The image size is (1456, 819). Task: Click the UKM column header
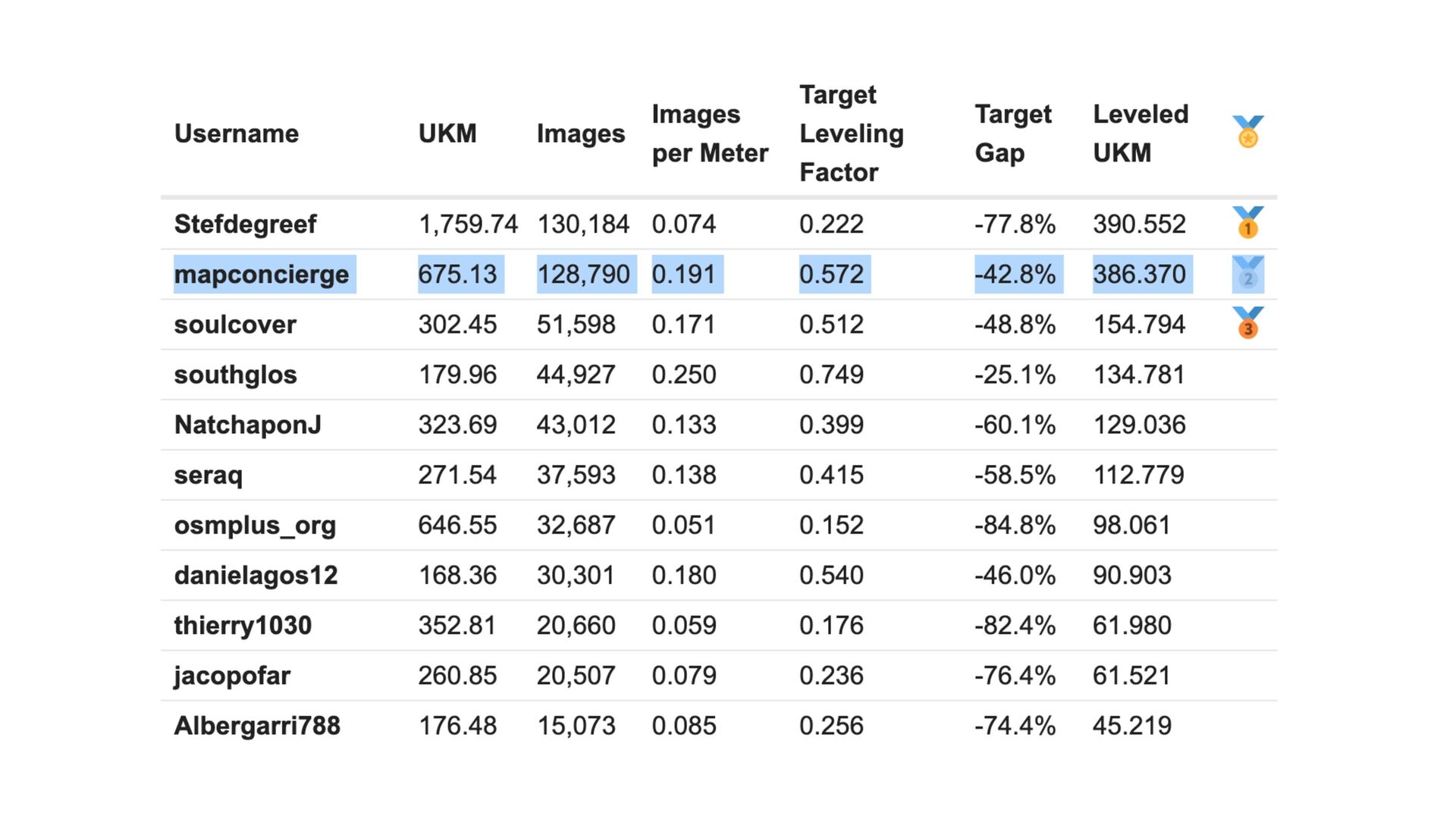(x=447, y=133)
